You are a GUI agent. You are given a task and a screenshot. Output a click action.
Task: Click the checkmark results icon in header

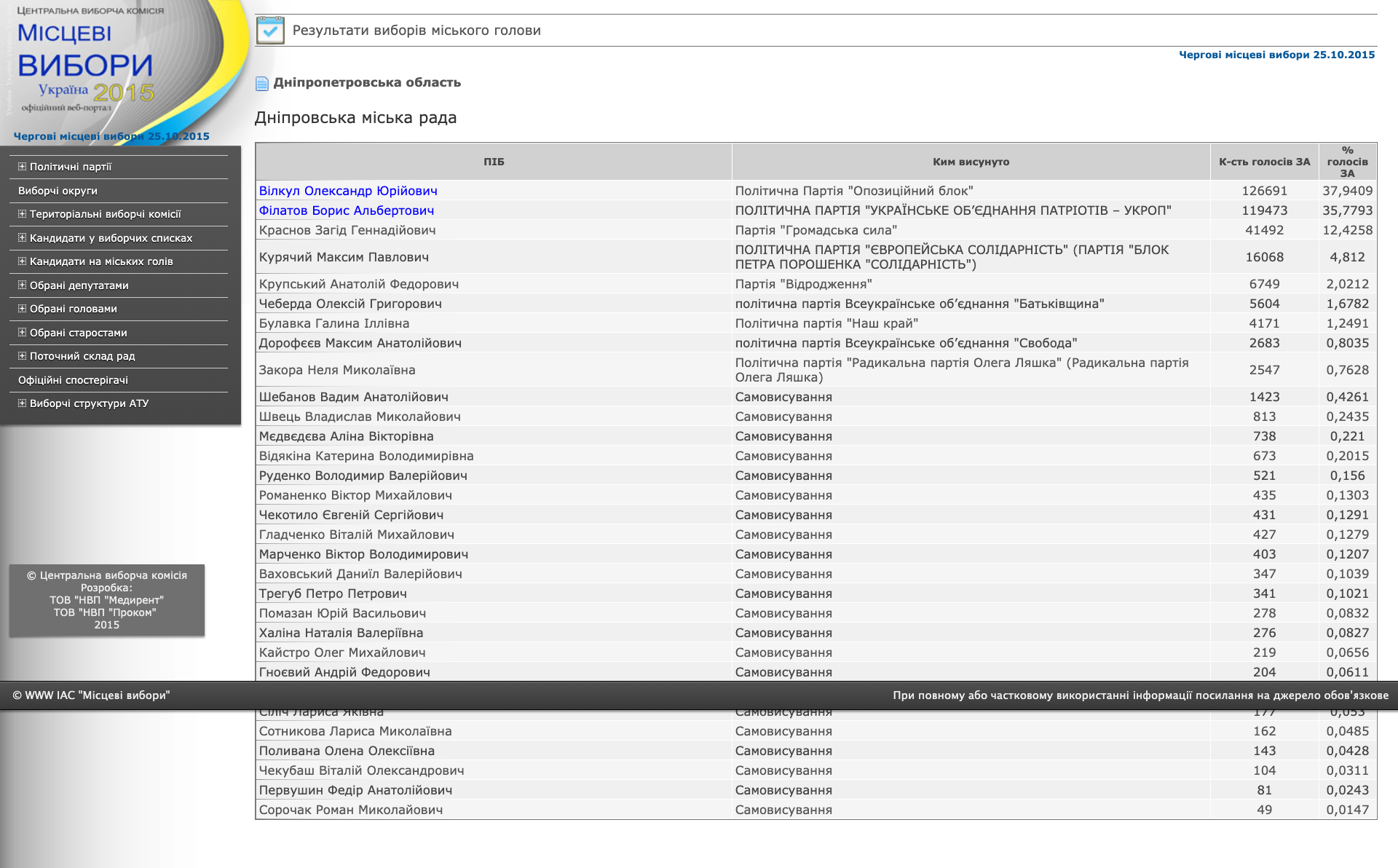click(x=270, y=31)
